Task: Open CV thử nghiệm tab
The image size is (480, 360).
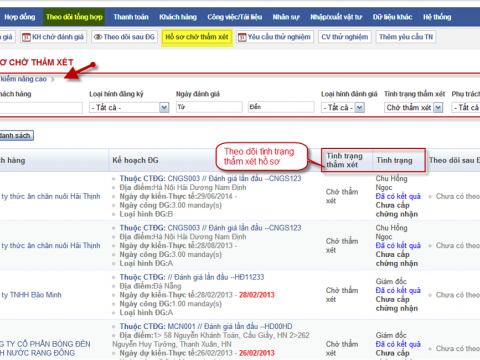Action: point(345,37)
